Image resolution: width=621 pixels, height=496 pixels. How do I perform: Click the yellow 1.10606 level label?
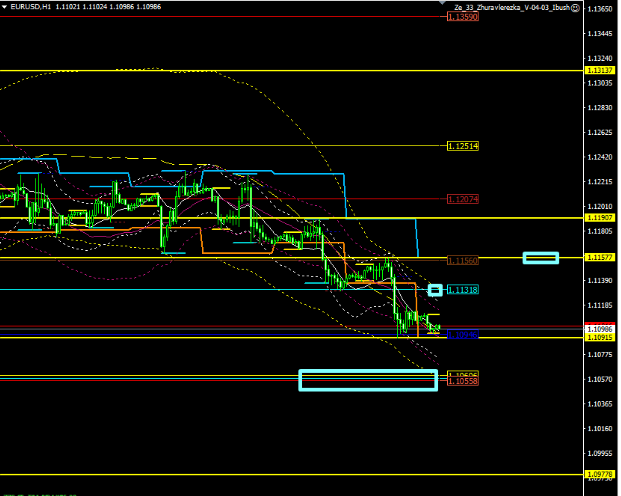(462, 374)
